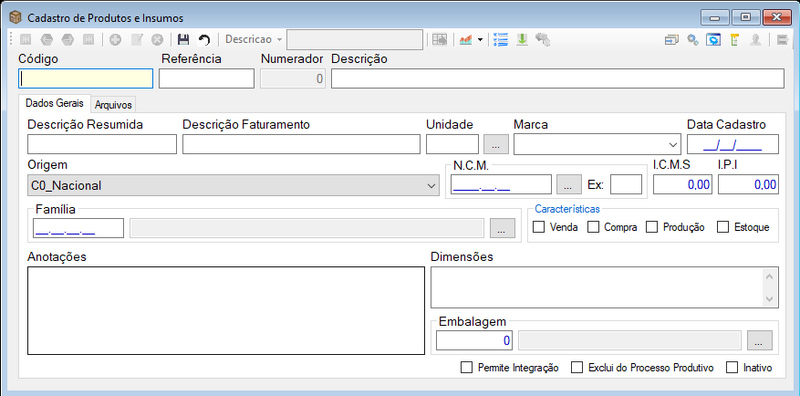Focus the Código input field
Screen dimensions: 800x396
tap(86, 79)
